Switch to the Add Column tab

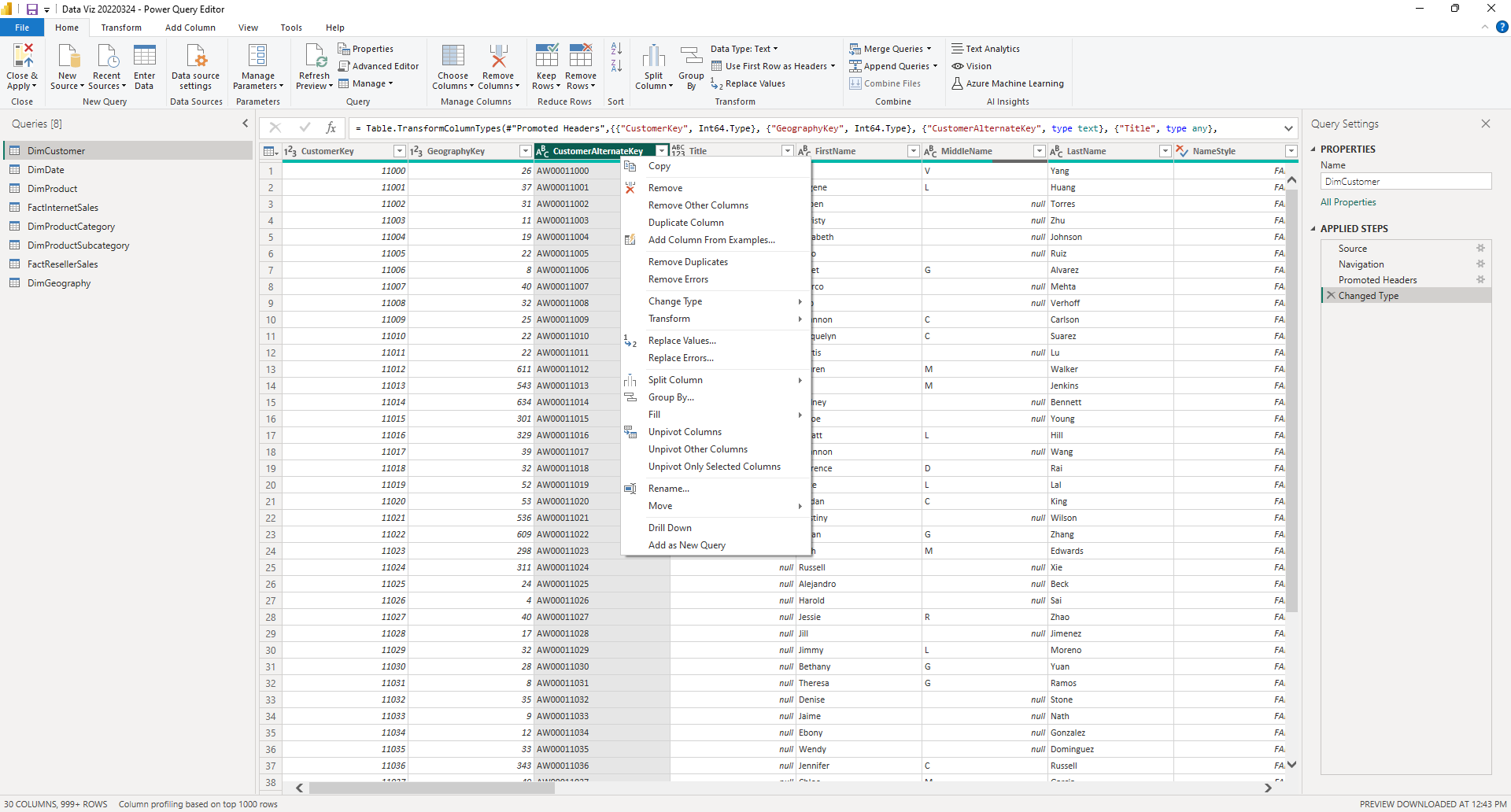tap(190, 28)
